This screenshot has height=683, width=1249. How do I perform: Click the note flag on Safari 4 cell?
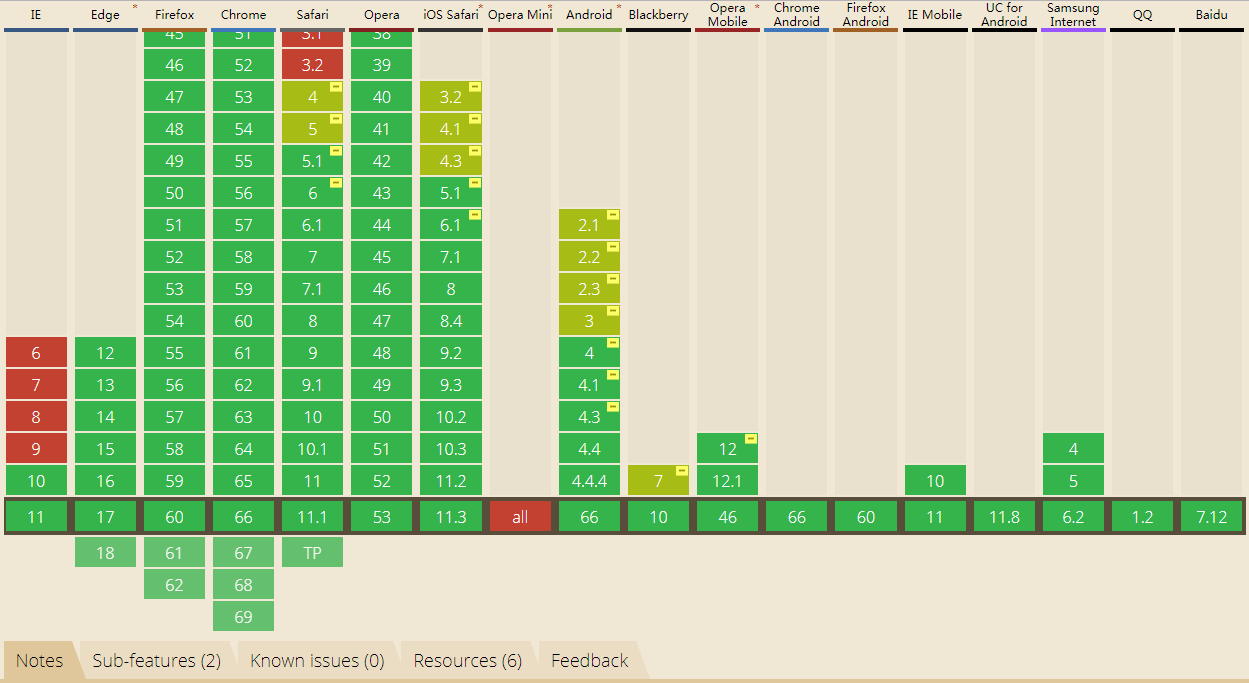click(336, 87)
